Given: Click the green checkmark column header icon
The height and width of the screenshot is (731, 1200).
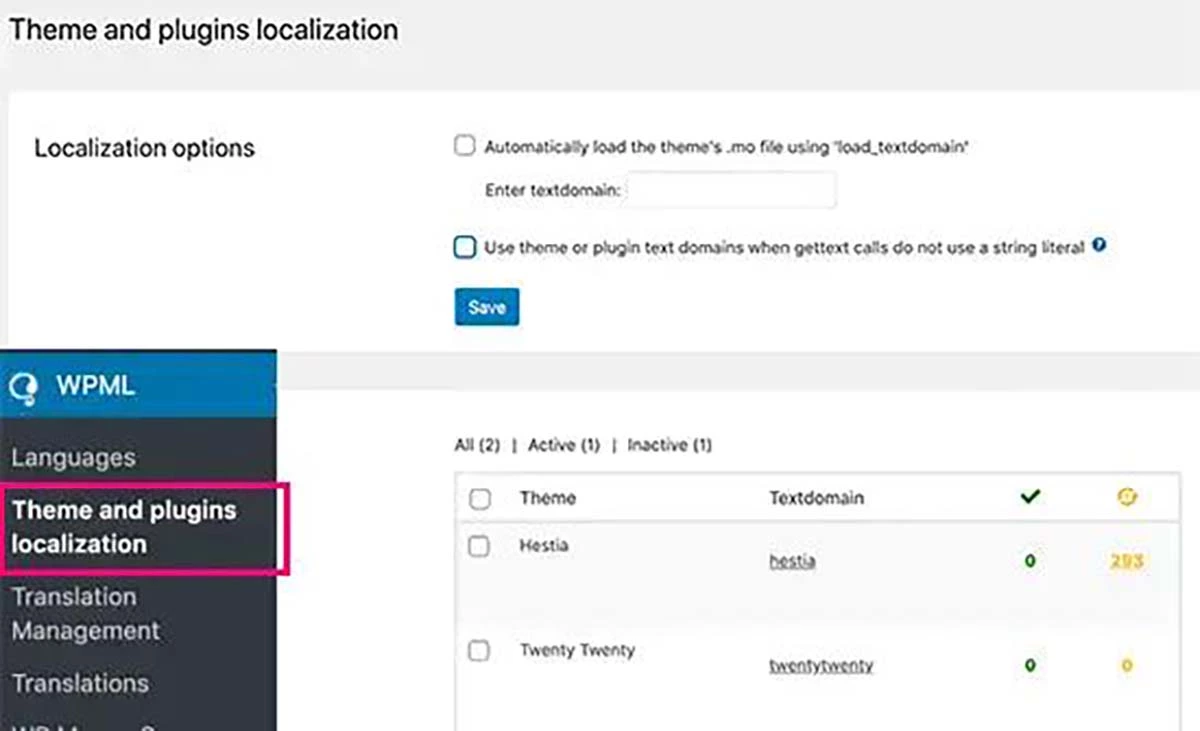Looking at the screenshot, I should coord(1030,497).
